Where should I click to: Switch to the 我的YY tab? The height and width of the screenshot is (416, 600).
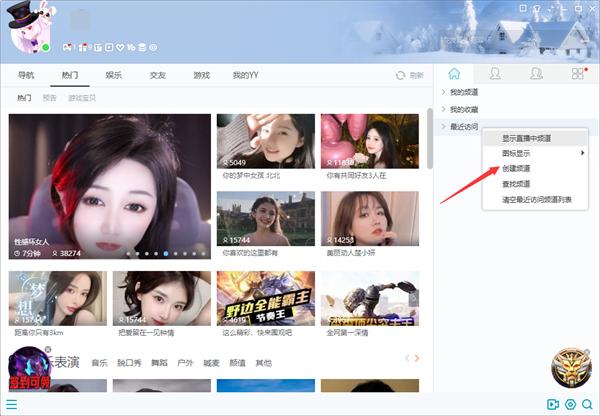tap(245, 75)
